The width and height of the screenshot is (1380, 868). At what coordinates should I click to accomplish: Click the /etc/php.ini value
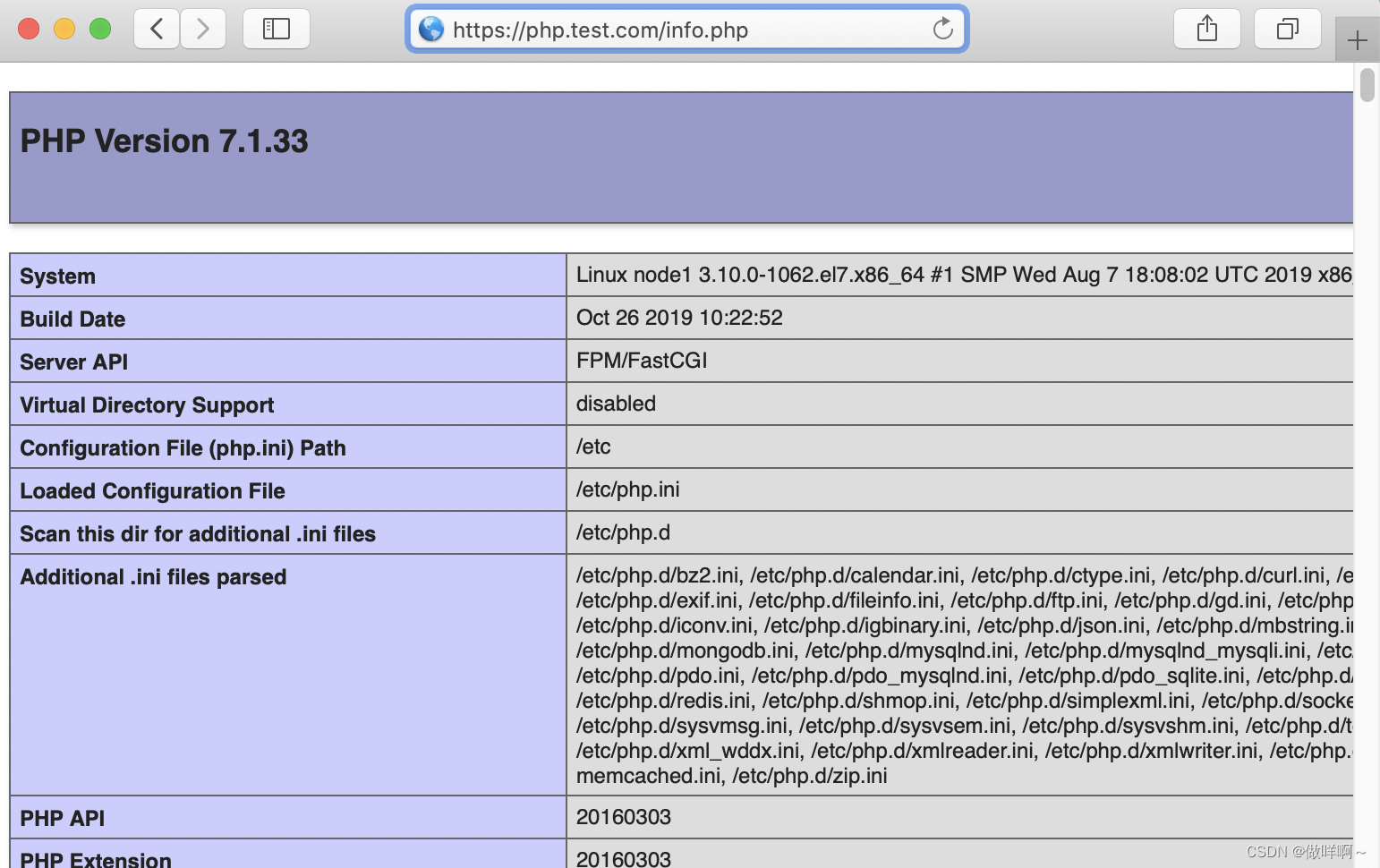point(627,489)
